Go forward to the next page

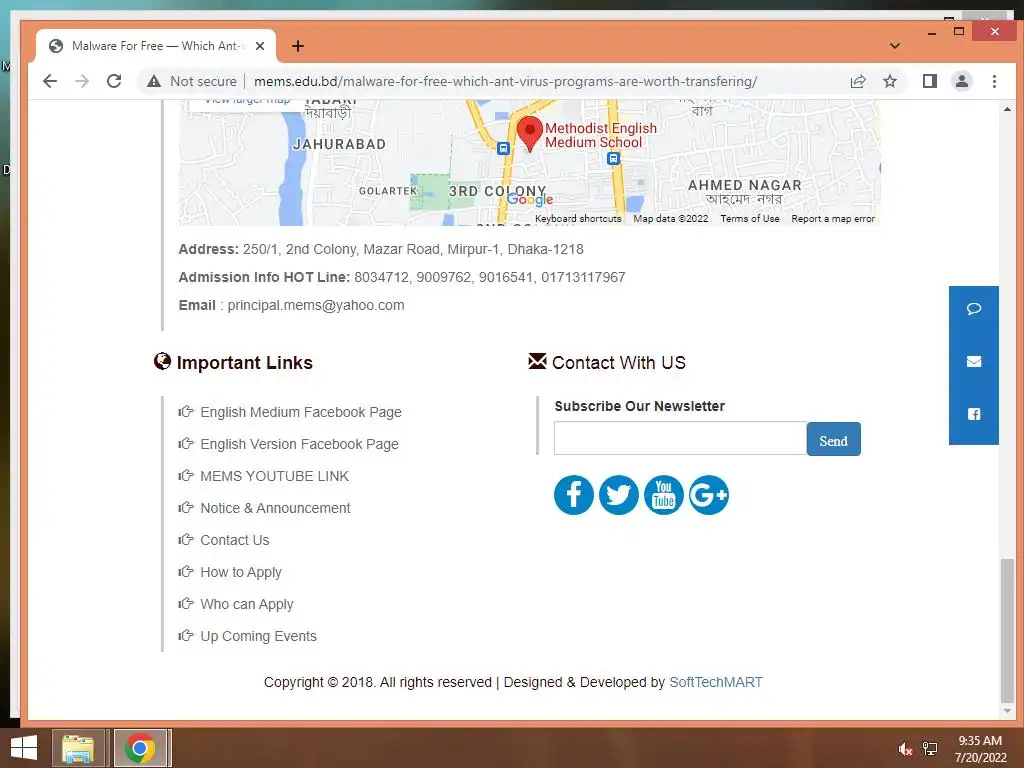[x=82, y=81]
